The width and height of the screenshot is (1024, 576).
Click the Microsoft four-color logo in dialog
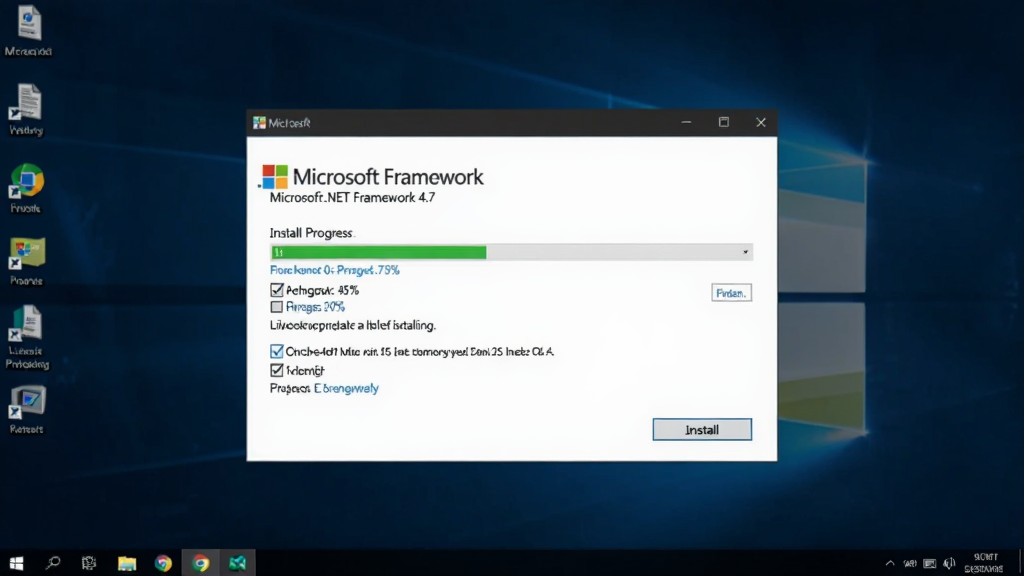(x=275, y=176)
